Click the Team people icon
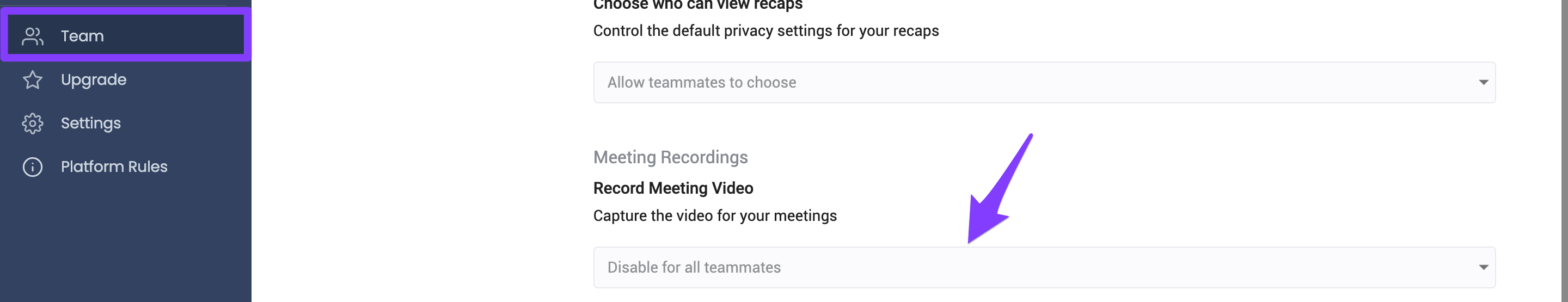This screenshot has height=302, width=1568. [x=32, y=36]
